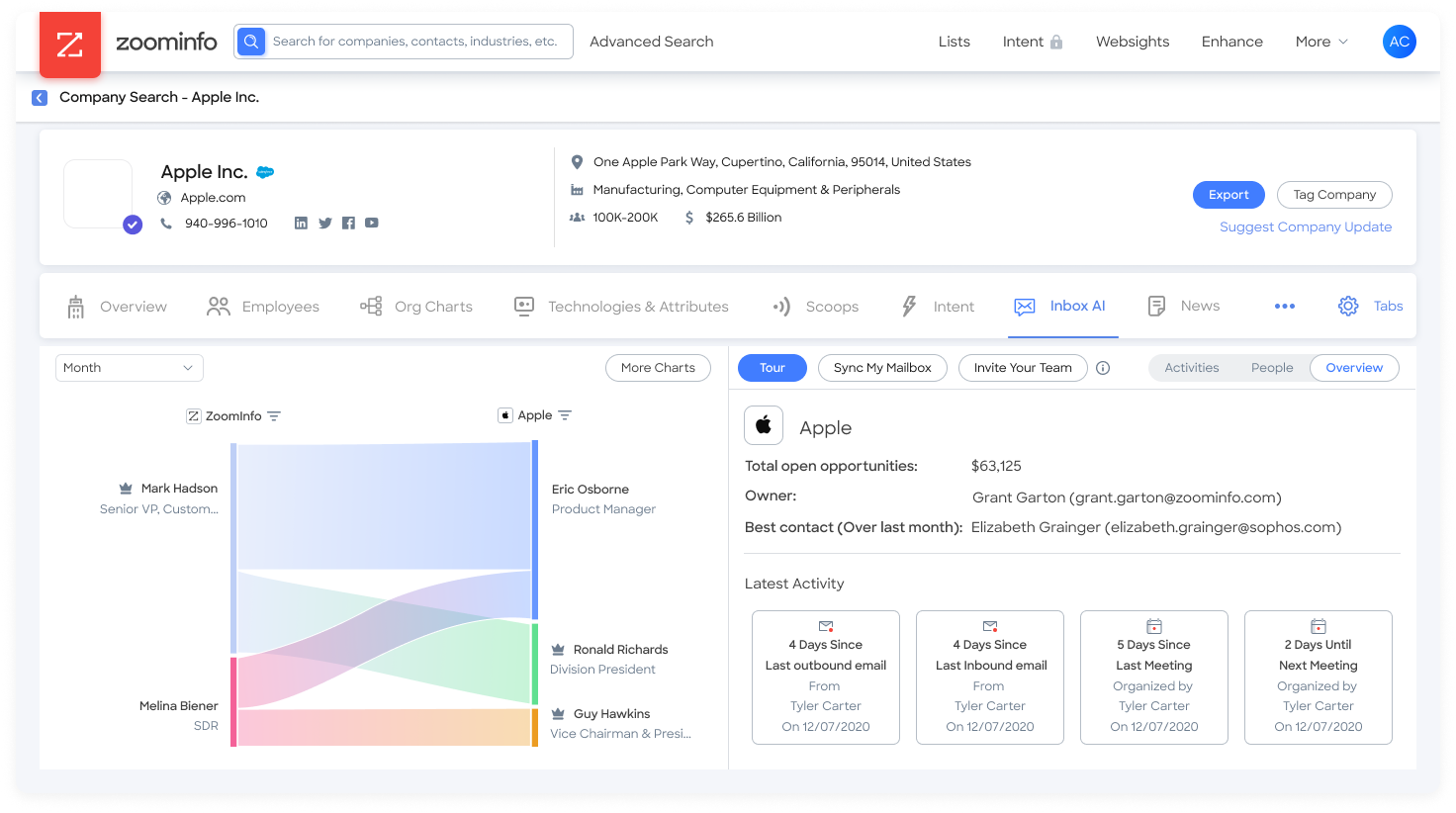Image resolution: width=1456 pixels, height=813 pixels.
Task: Click the location pin icon by the address
Action: (577, 161)
